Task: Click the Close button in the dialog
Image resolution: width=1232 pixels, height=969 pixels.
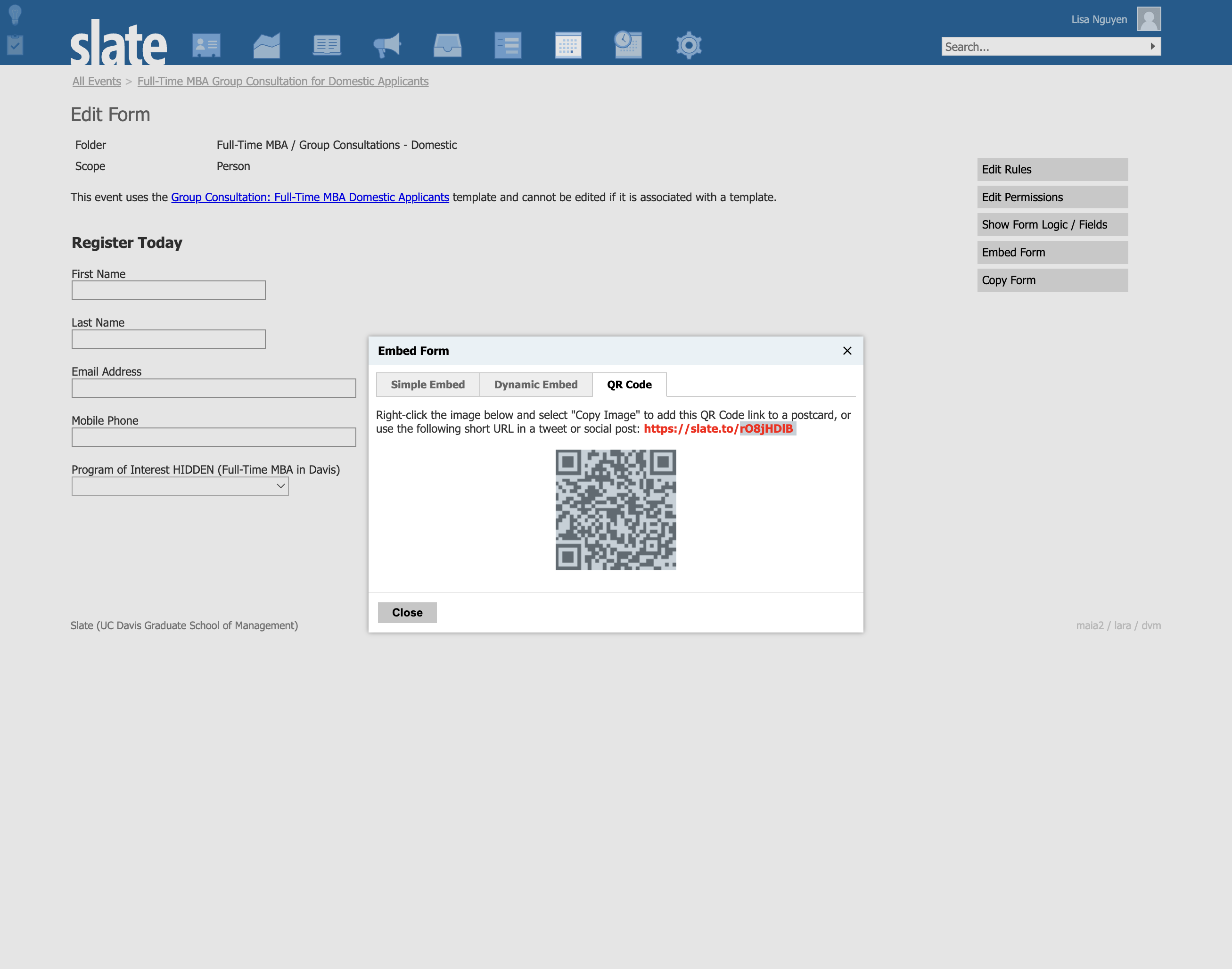Action: tap(407, 613)
